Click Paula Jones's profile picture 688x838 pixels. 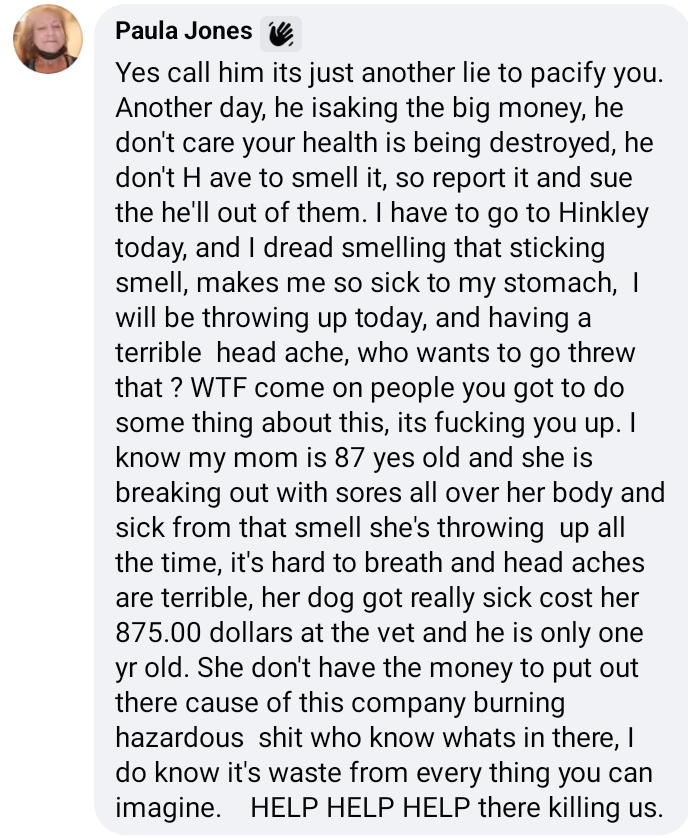pyautogui.click(x=47, y=40)
